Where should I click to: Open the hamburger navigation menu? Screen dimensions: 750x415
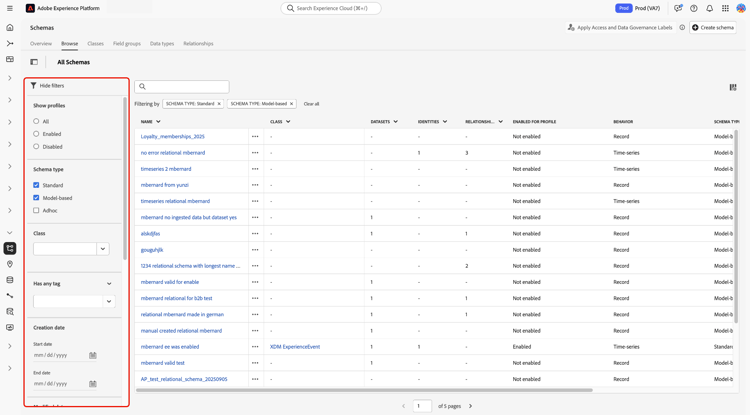10,8
